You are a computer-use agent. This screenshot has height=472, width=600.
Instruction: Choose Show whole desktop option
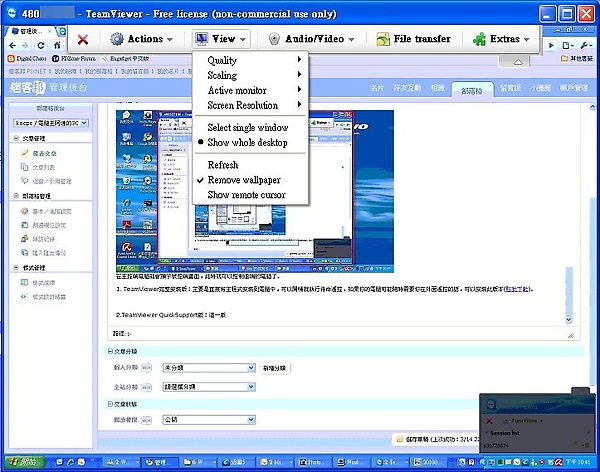pyautogui.click(x=250, y=142)
